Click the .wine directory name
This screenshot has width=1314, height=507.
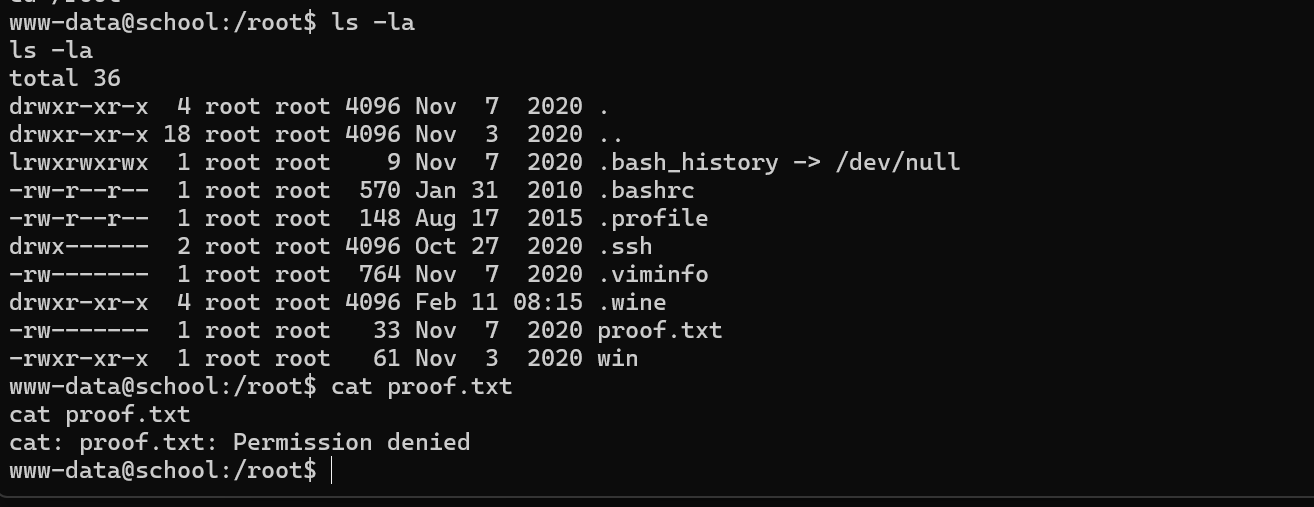point(631,302)
